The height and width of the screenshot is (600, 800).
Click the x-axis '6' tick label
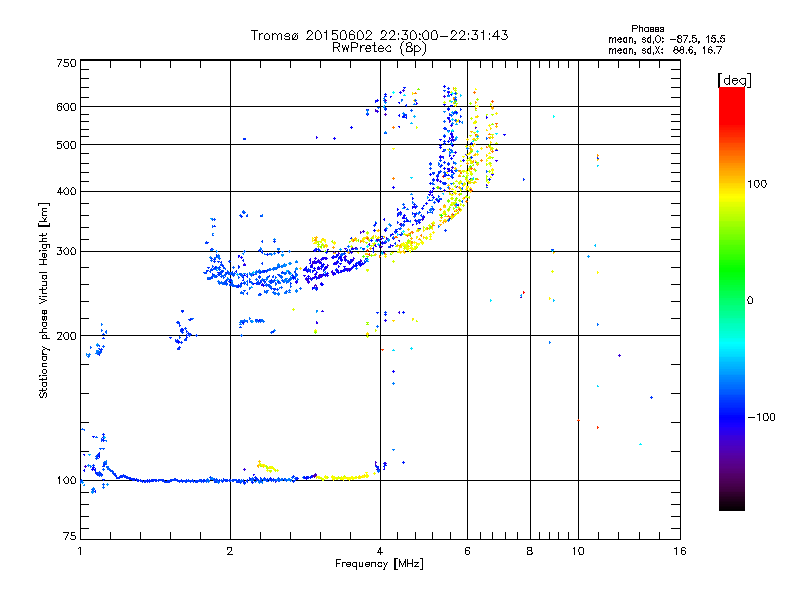(x=467, y=551)
